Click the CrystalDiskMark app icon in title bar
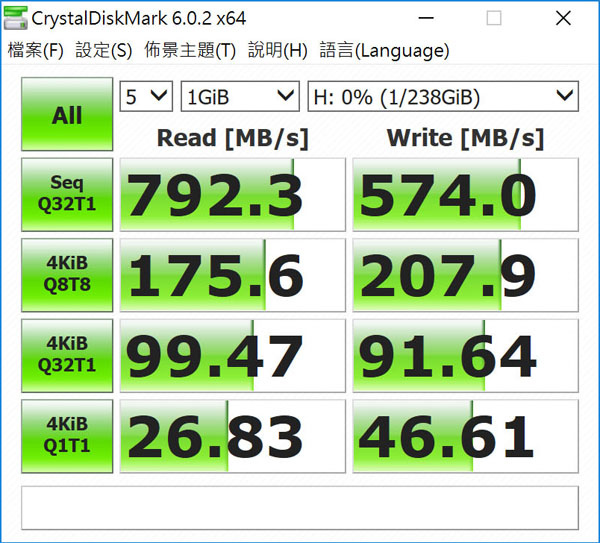 [x=15, y=18]
